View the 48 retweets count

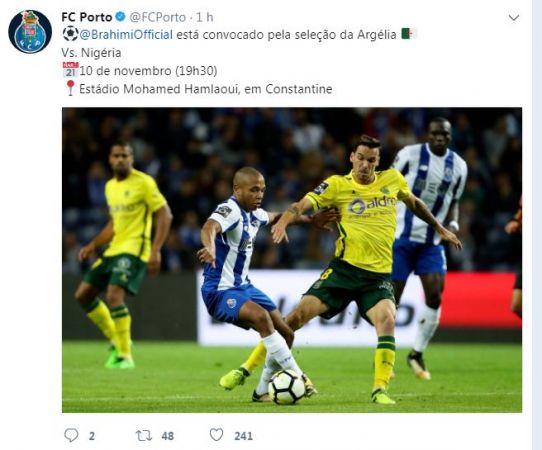tap(167, 436)
